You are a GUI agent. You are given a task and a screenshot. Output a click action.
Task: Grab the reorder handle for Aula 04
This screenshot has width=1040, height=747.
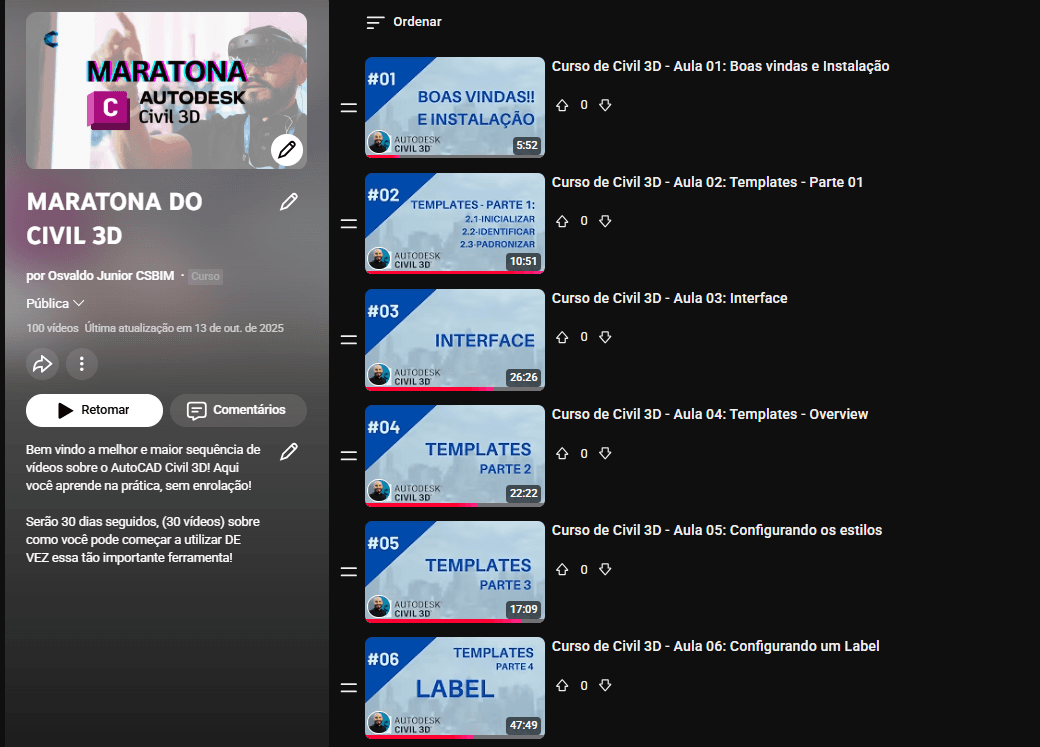(349, 456)
